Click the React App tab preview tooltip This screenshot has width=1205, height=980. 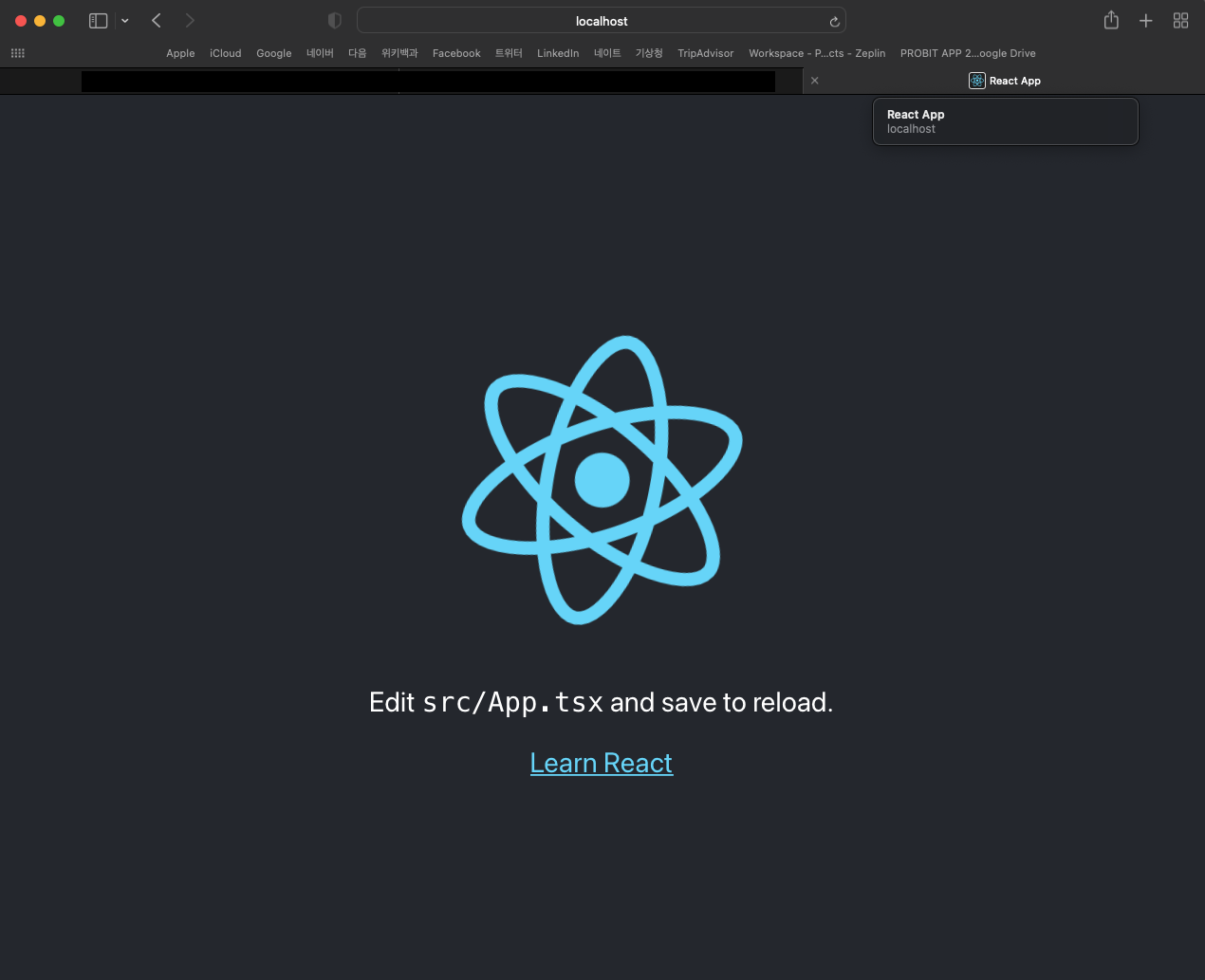(x=1005, y=121)
